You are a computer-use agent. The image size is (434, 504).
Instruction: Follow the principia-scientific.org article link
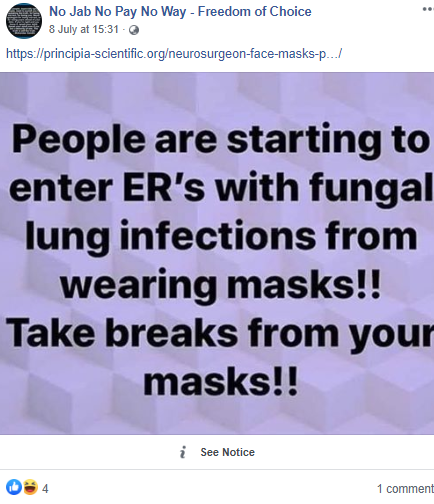click(174, 53)
